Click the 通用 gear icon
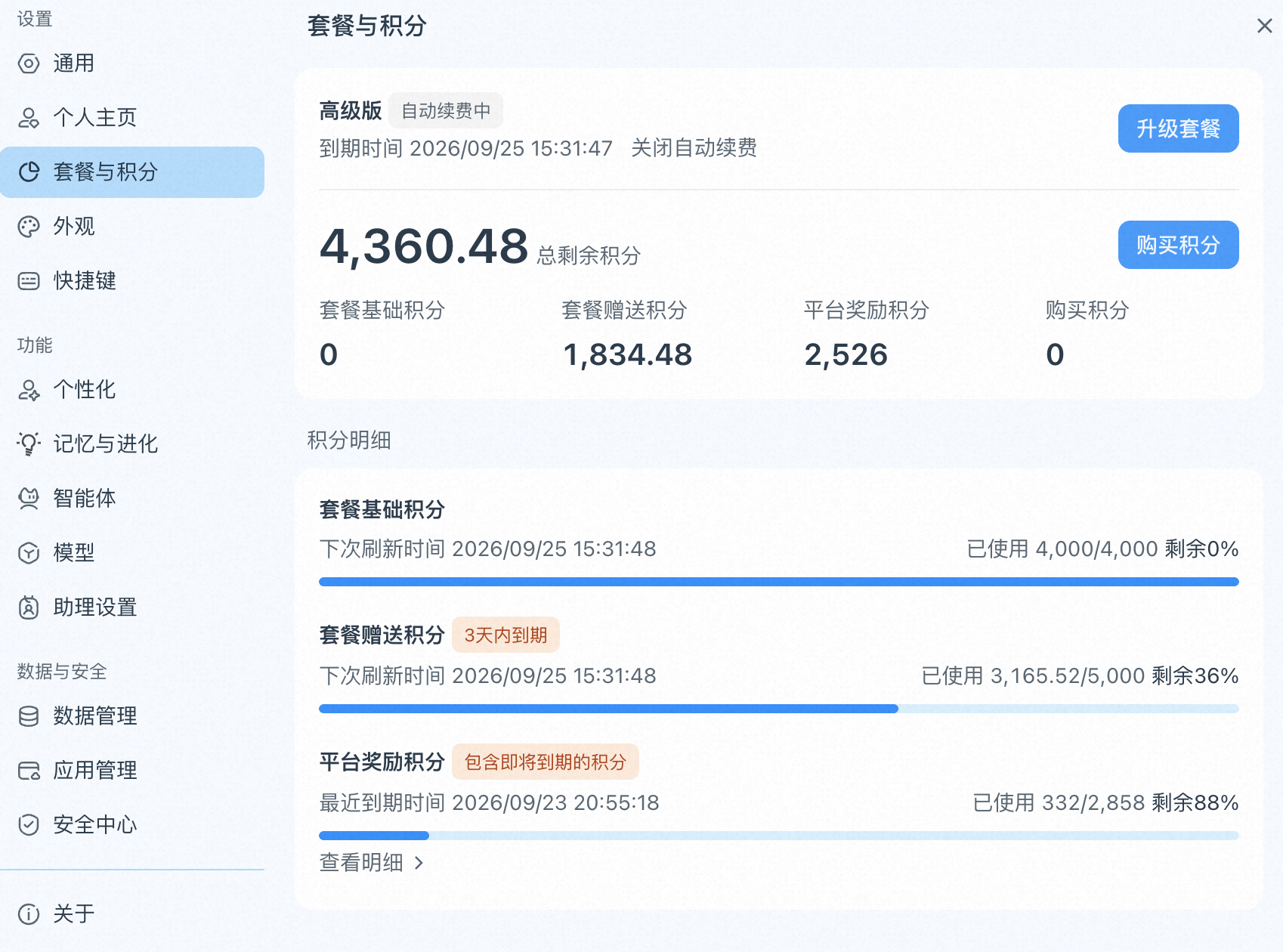Viewport: 1283px width, 952px height. [x=29, y=63]
